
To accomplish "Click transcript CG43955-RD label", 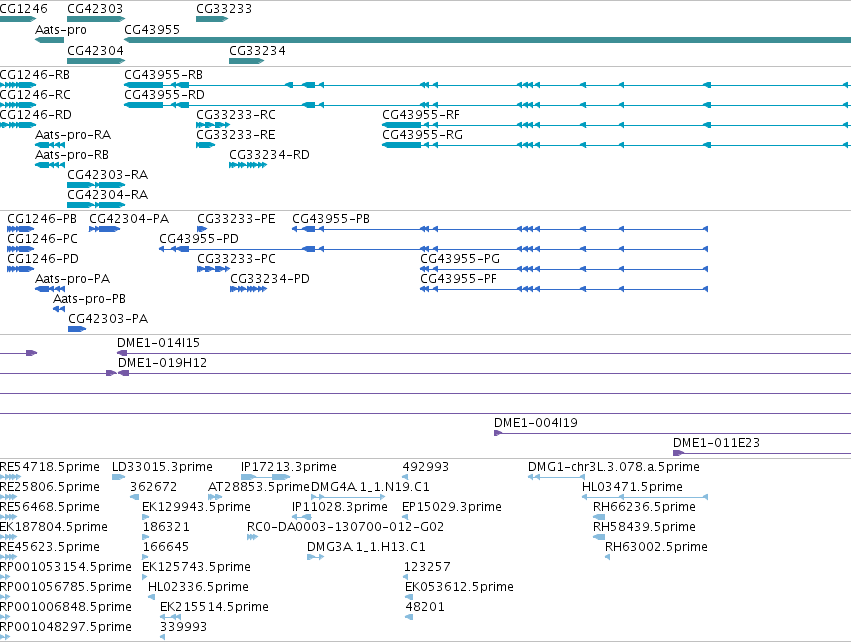I will [x=164, y=95].
